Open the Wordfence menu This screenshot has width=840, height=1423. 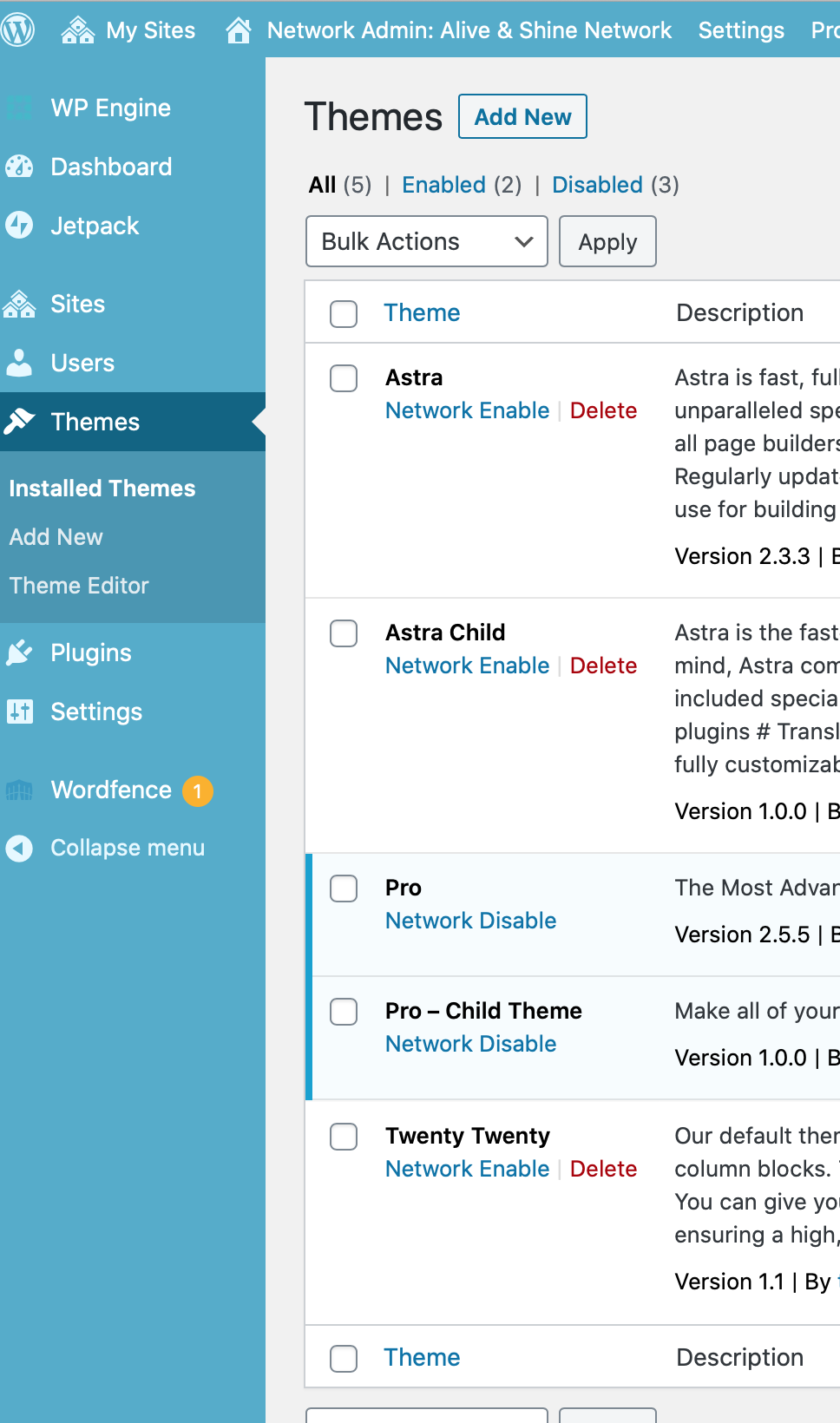[111, 790]
